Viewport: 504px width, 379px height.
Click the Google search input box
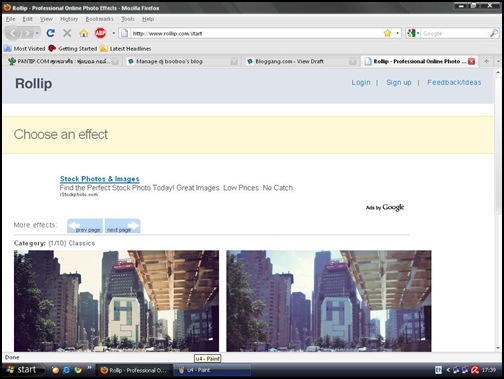tap(455, 33)
